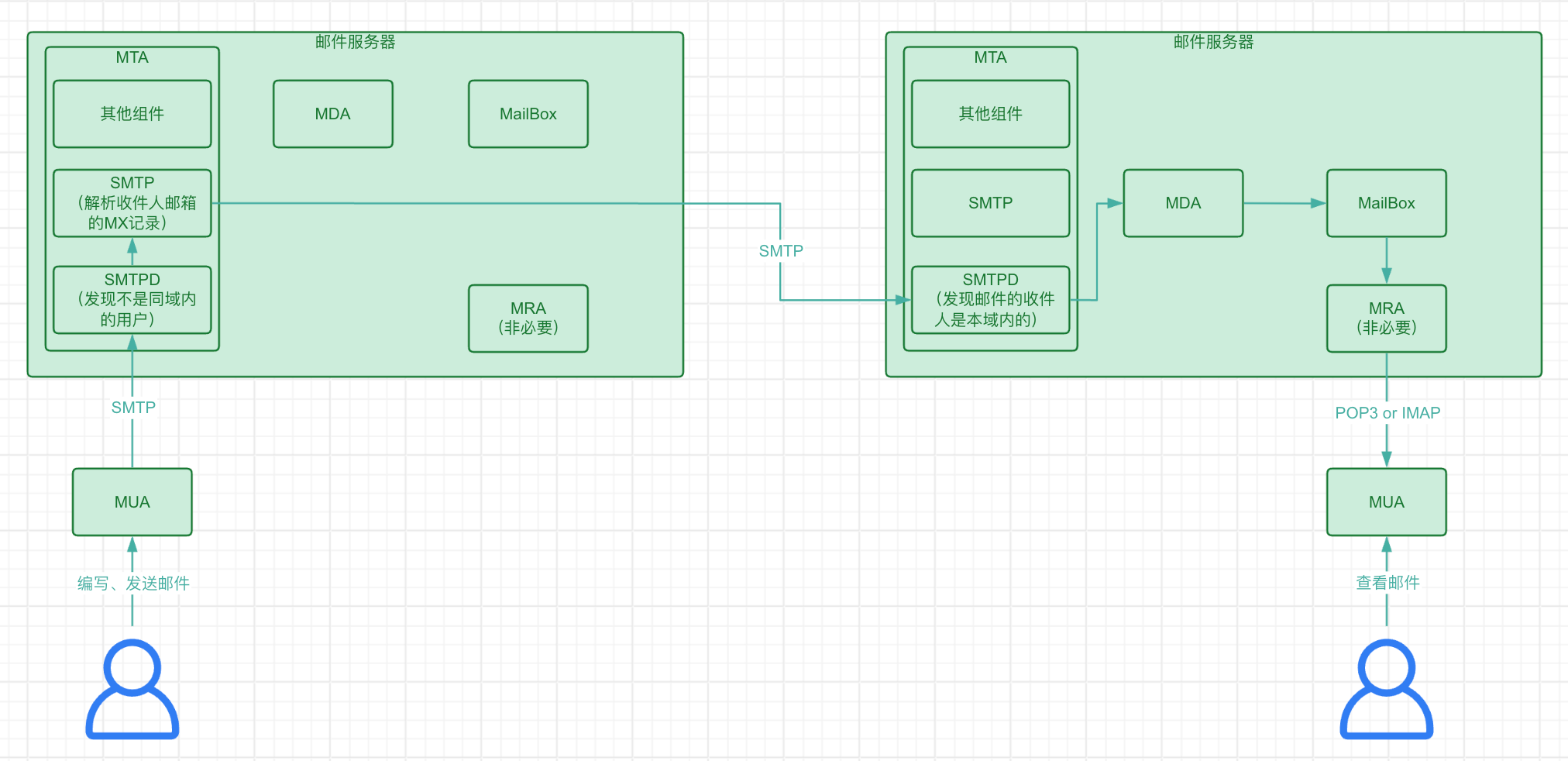Select the MUA box below POP3 or IMAP
This screenshot has height=761, width=1568.
(x=1386, y=502)
